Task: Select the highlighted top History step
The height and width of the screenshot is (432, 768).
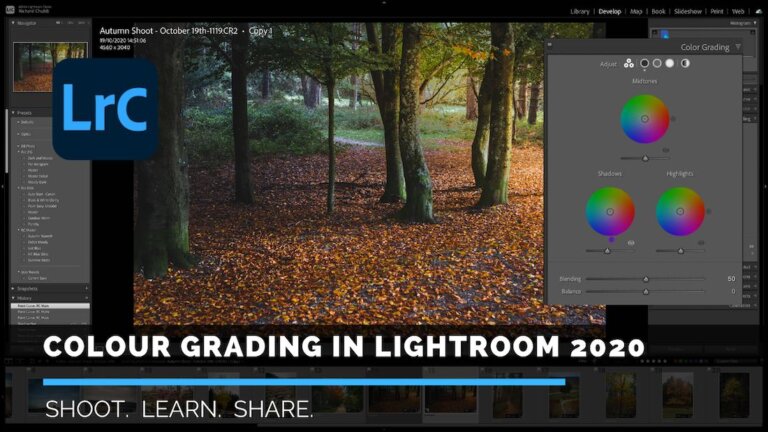Action: 50,306
